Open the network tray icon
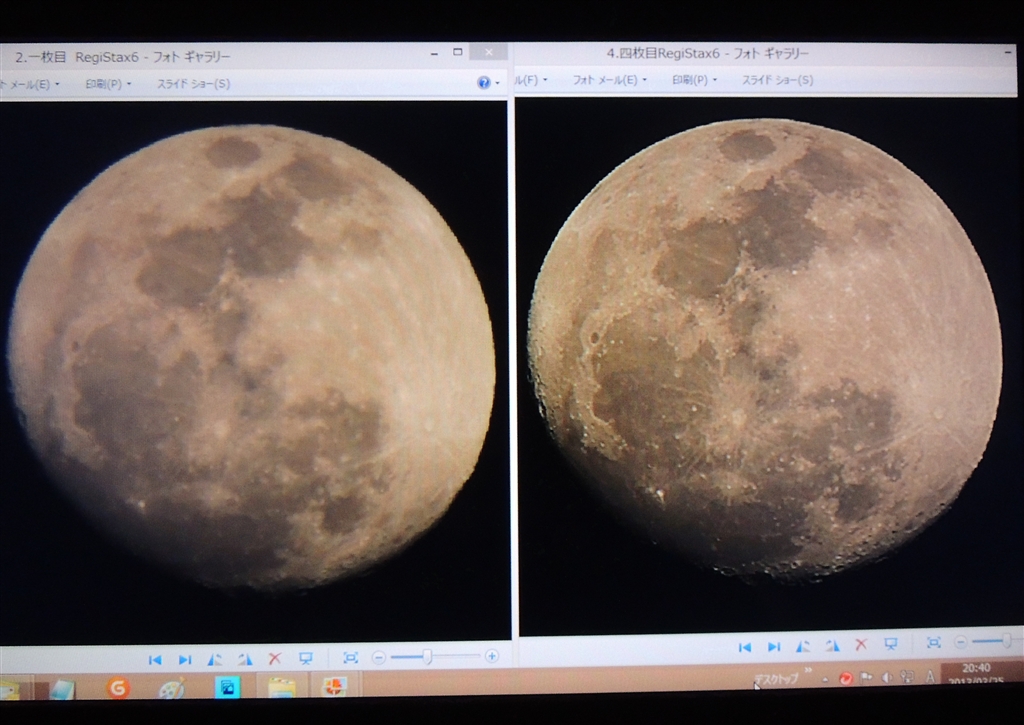Screen dimensions: 1024x725 tap(906, 677)
